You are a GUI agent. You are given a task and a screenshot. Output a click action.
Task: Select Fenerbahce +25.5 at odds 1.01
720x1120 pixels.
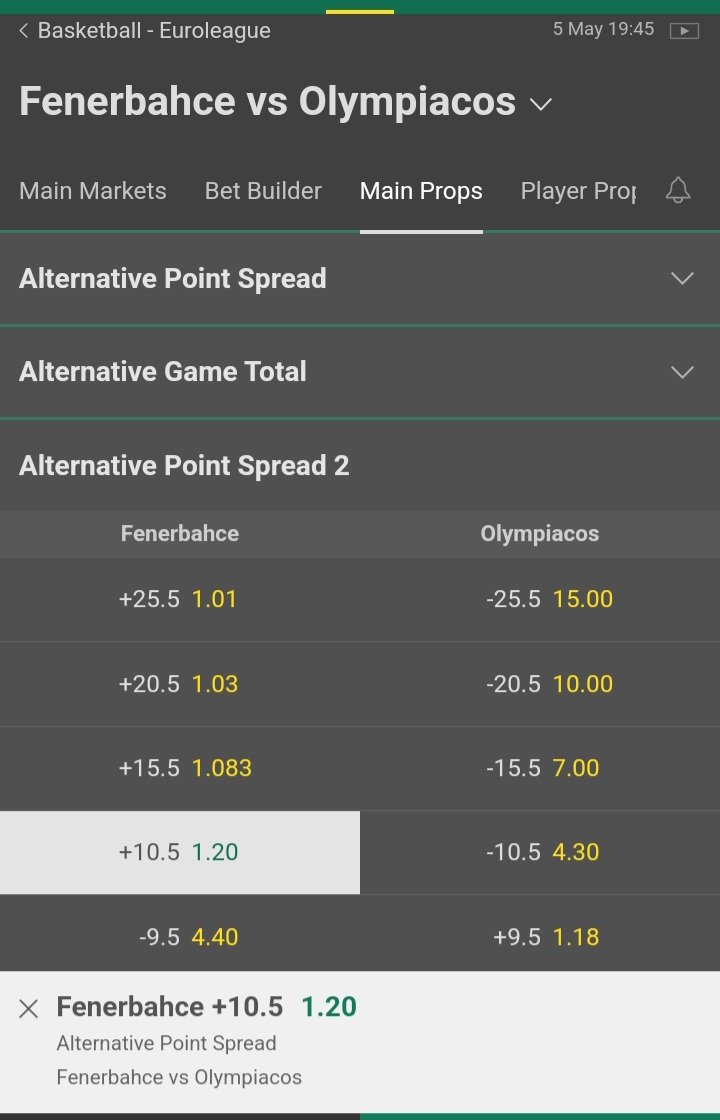[180, 599]
